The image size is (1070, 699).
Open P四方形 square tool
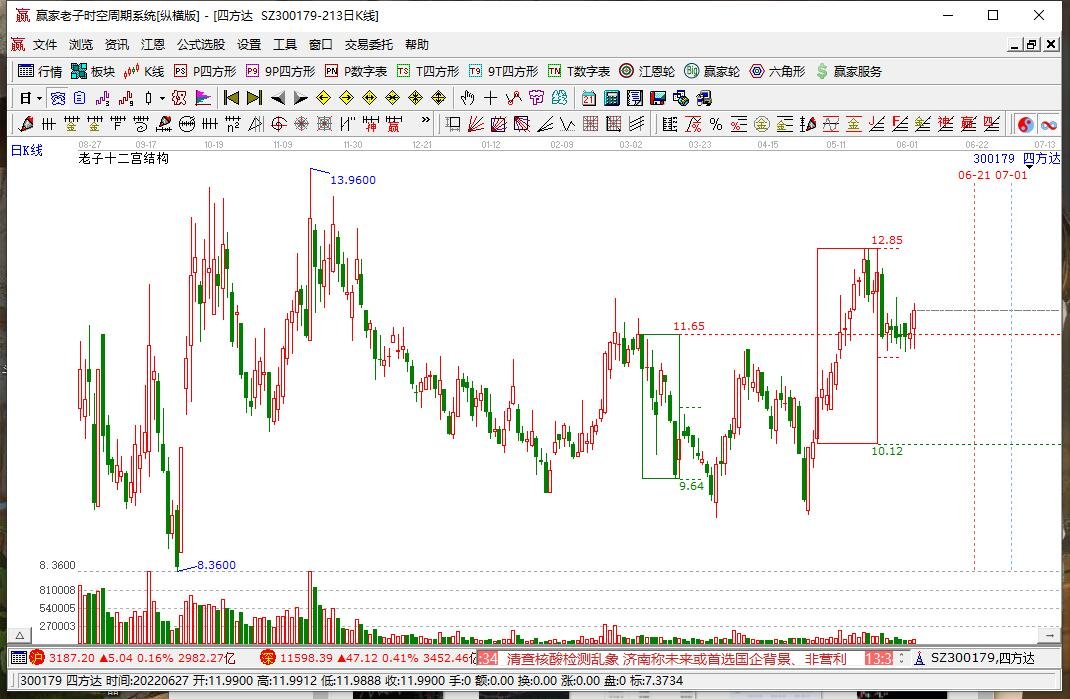[x=205, y=71]
